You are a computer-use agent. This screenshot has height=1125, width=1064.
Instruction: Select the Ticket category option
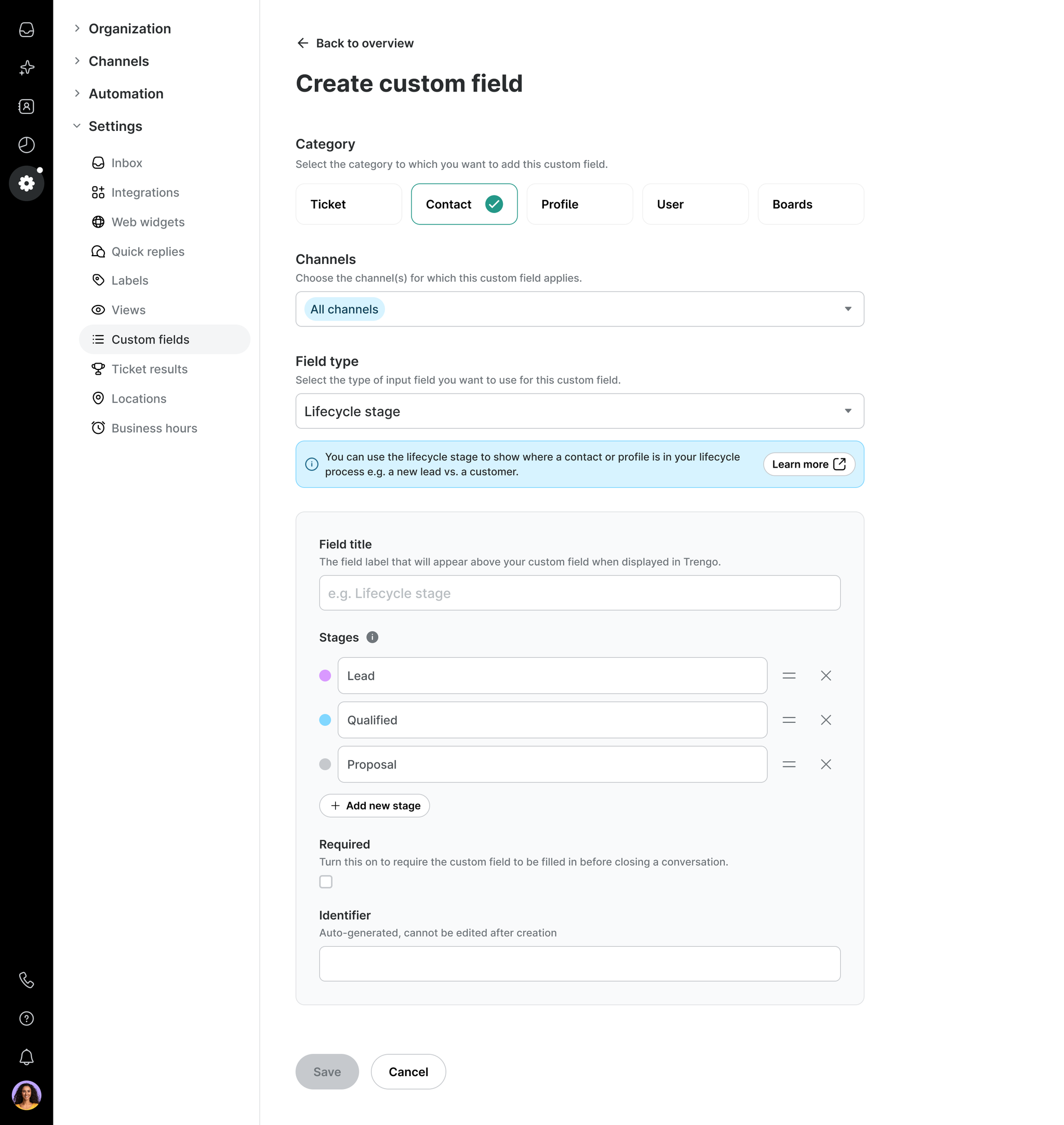click(349, 204)
